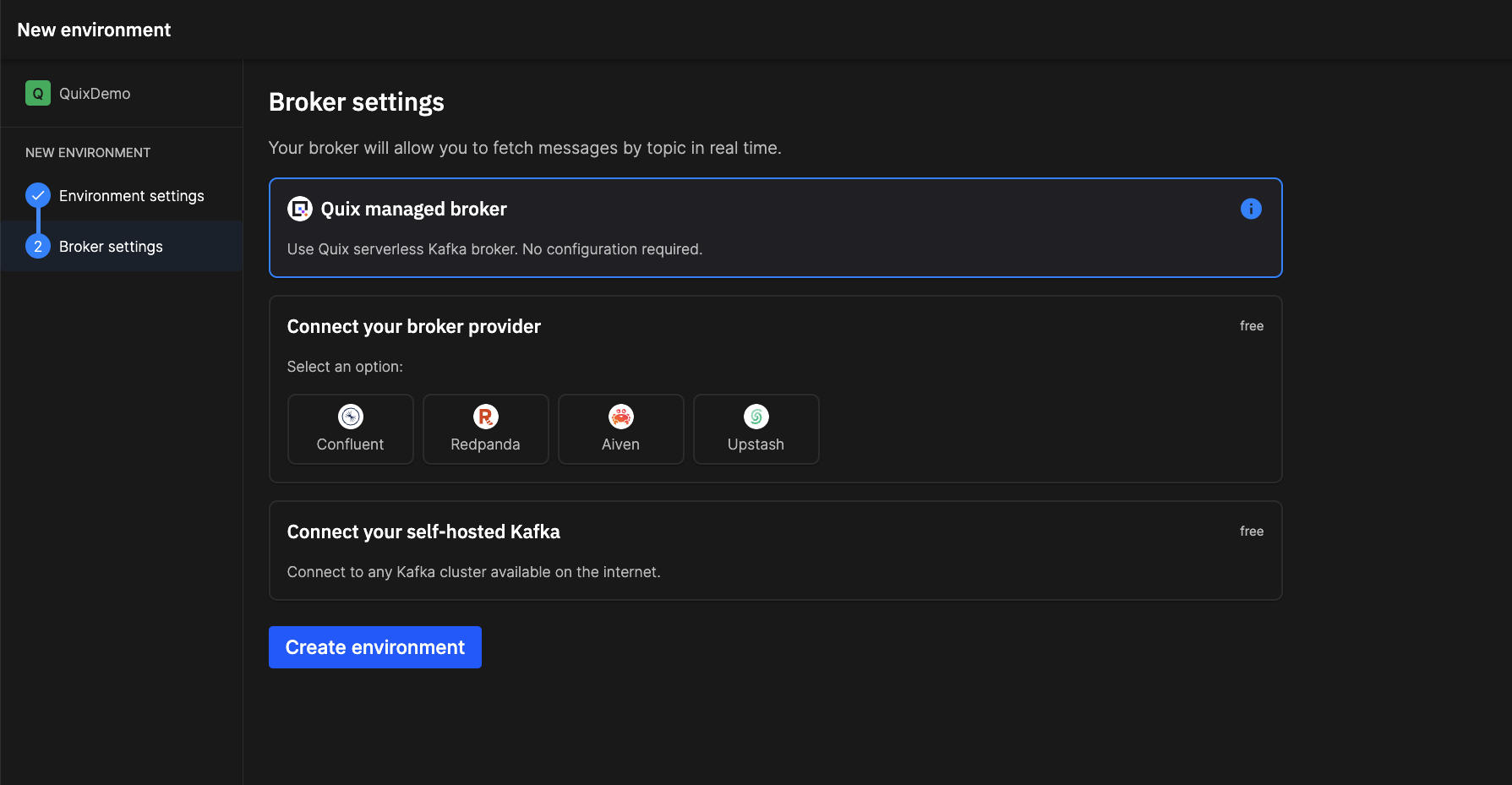The image size is (1512, 785).
Task: Open the blue info icon on Quix broker
Action: click(1251, 209)
